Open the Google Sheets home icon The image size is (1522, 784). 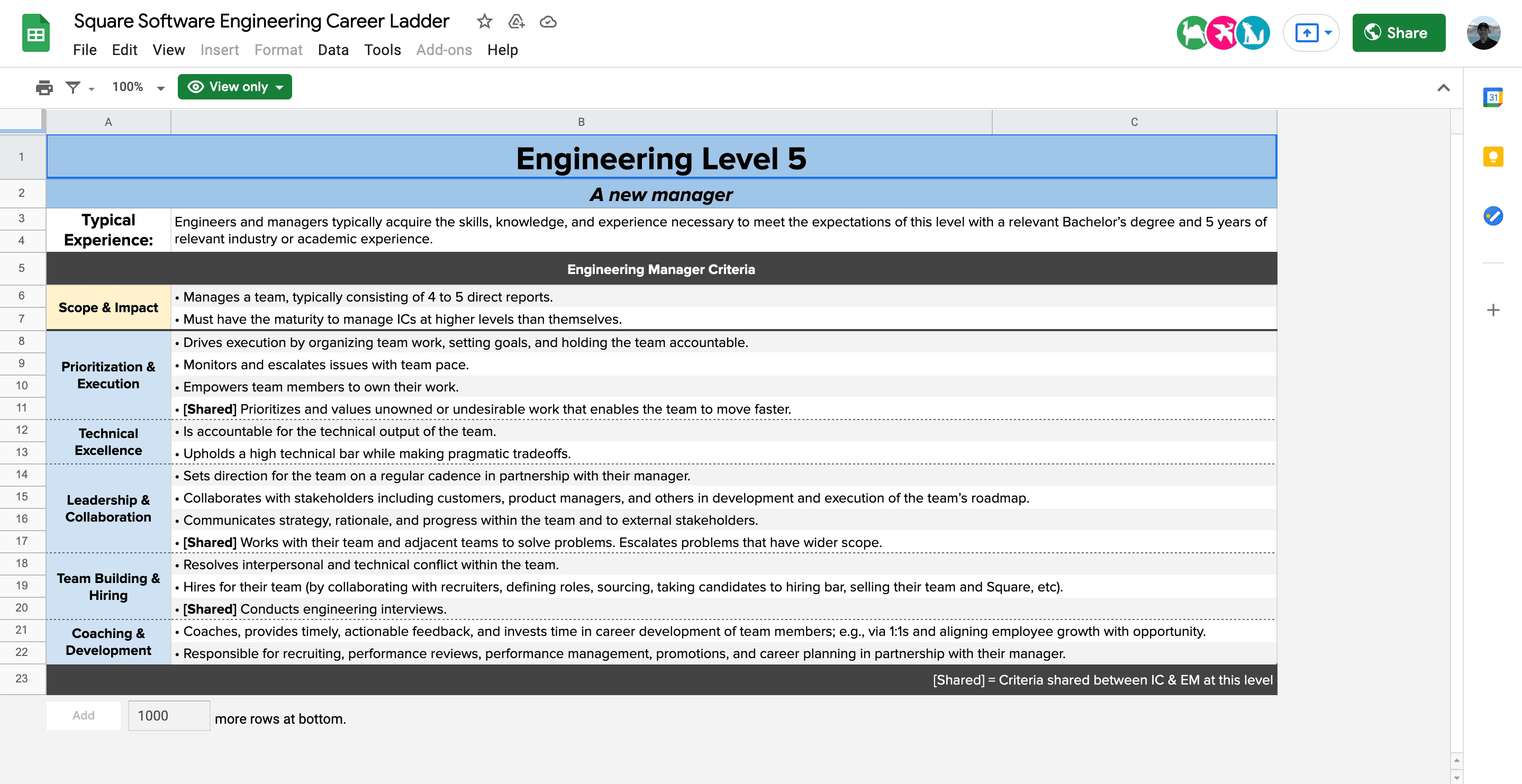35,34
